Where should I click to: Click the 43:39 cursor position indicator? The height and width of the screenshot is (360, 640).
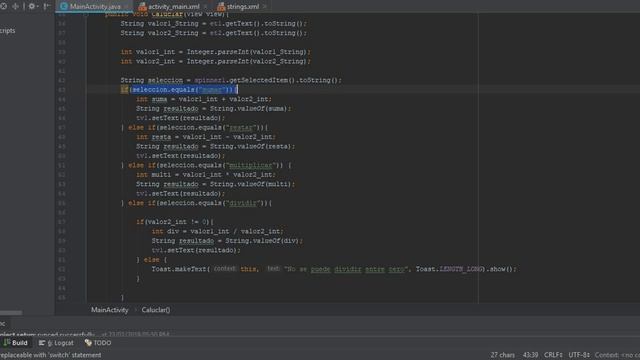pos(530,355)
